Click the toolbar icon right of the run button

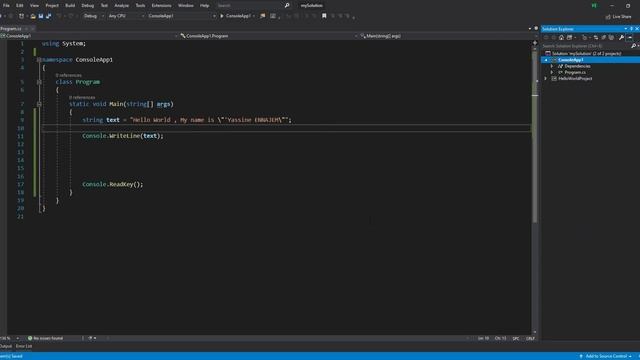[262, 16]
